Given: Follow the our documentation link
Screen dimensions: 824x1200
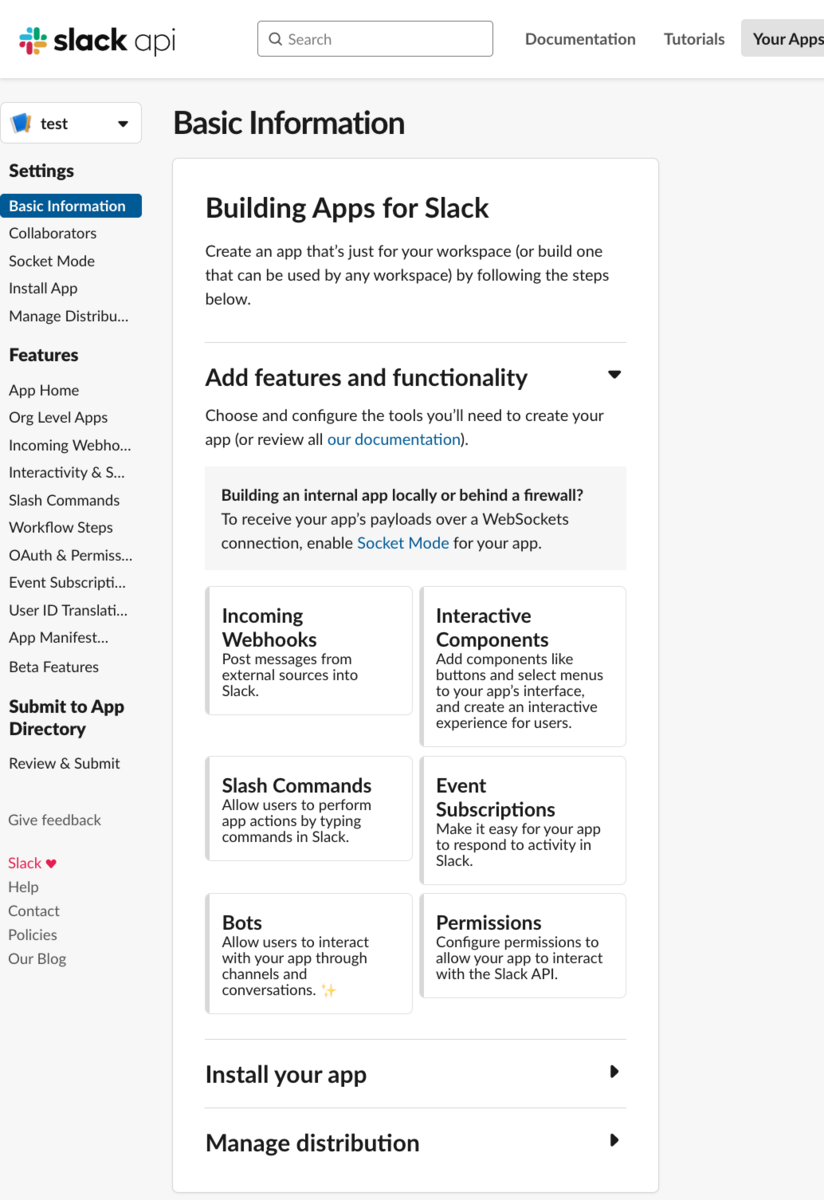Looking at the screenshot, I should point(394,439).
